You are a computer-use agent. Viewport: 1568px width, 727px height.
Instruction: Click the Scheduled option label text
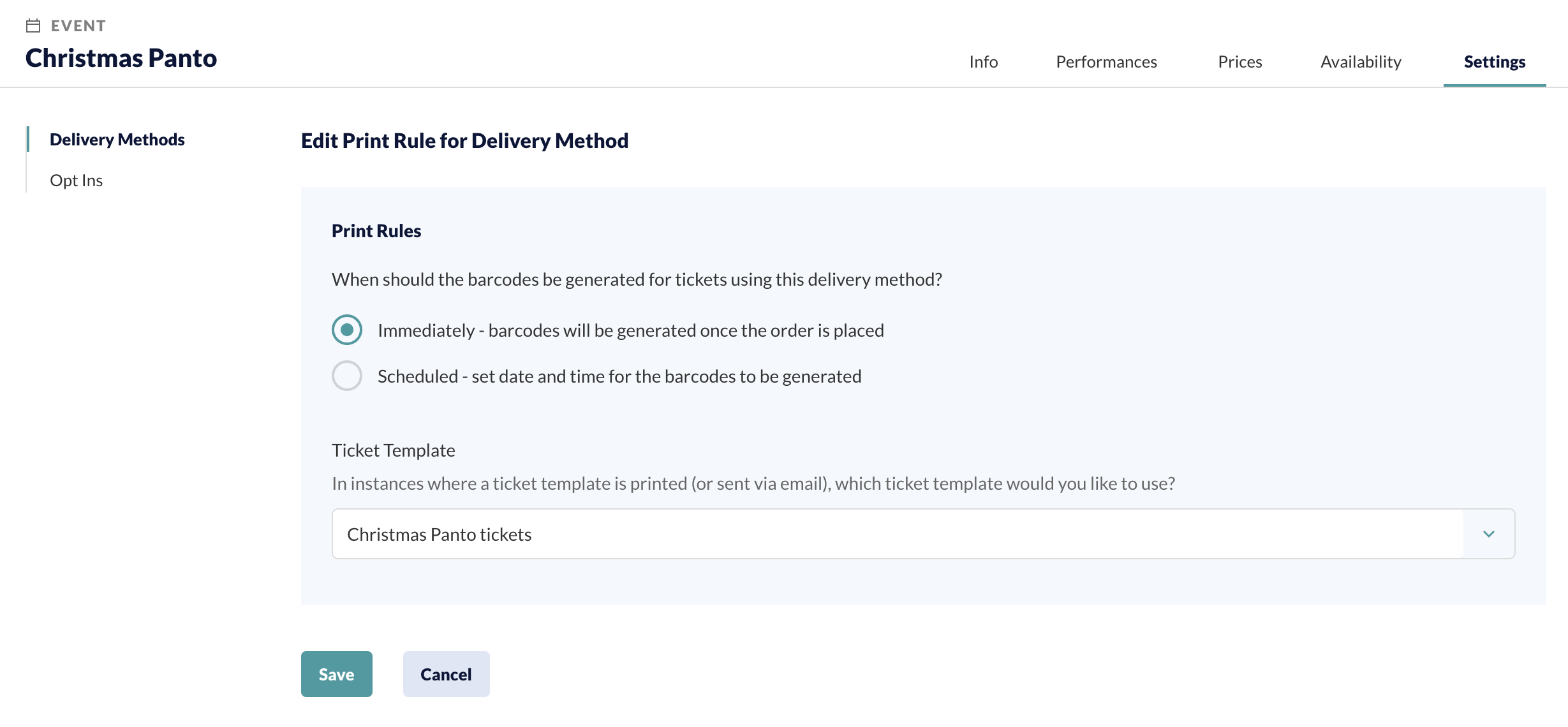pyautogui.click(x=619, y=376)
